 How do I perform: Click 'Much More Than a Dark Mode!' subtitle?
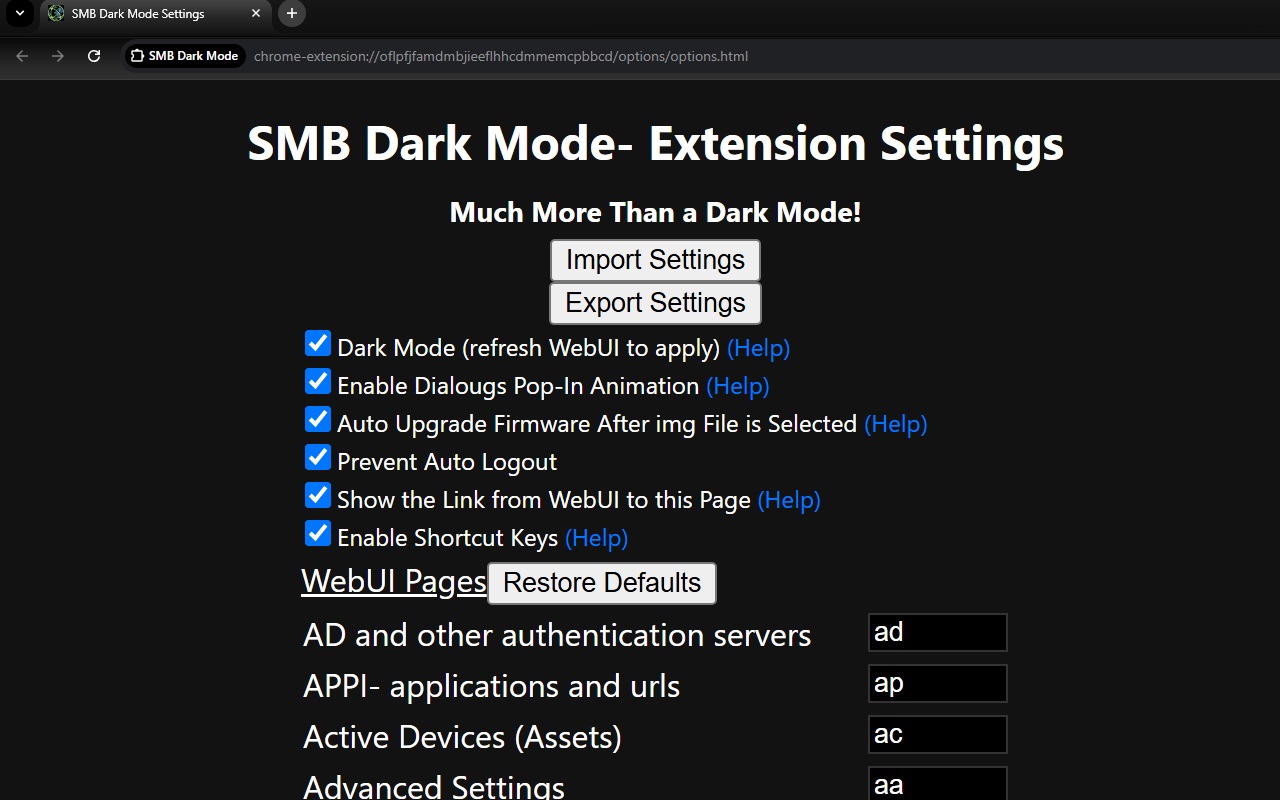(x=655, y=213)
